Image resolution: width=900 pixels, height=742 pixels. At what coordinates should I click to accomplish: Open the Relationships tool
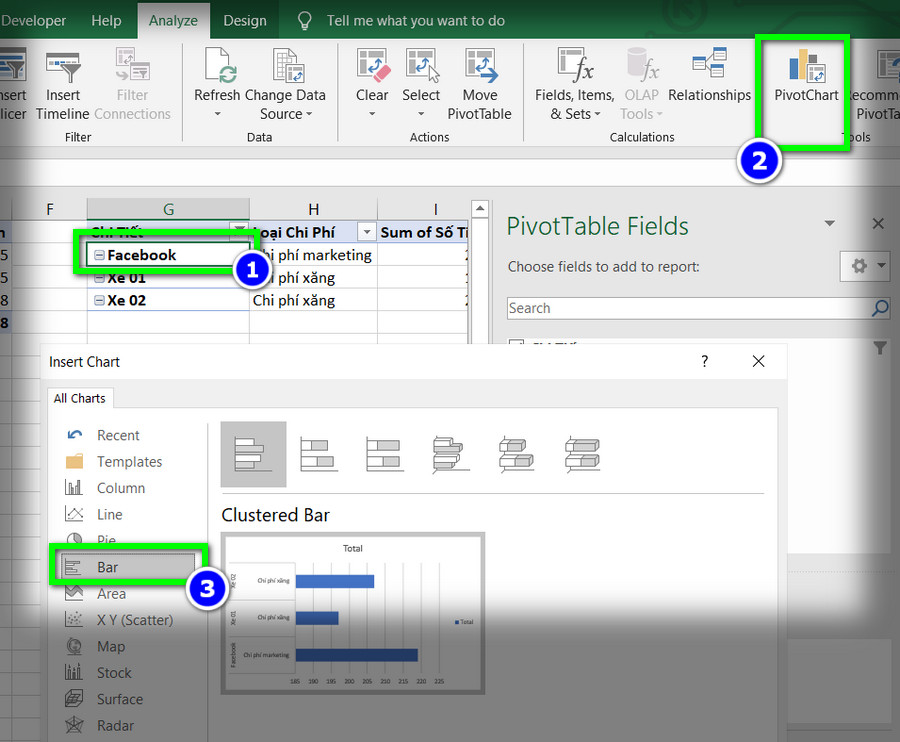[x=709, y=76]
